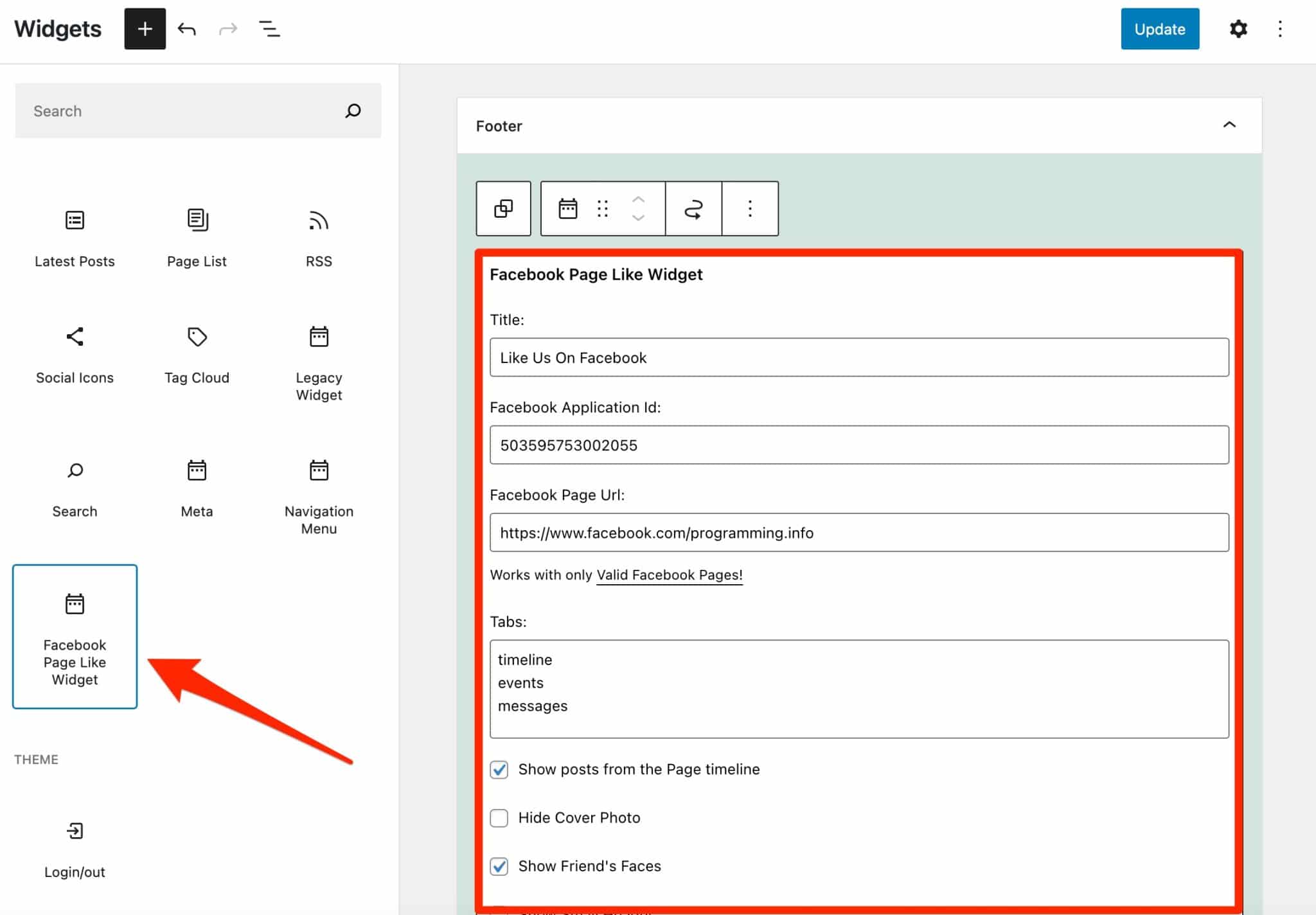Open block toolbar three-dot options
The image size is (1316, 915).
(x=749, y=209)
